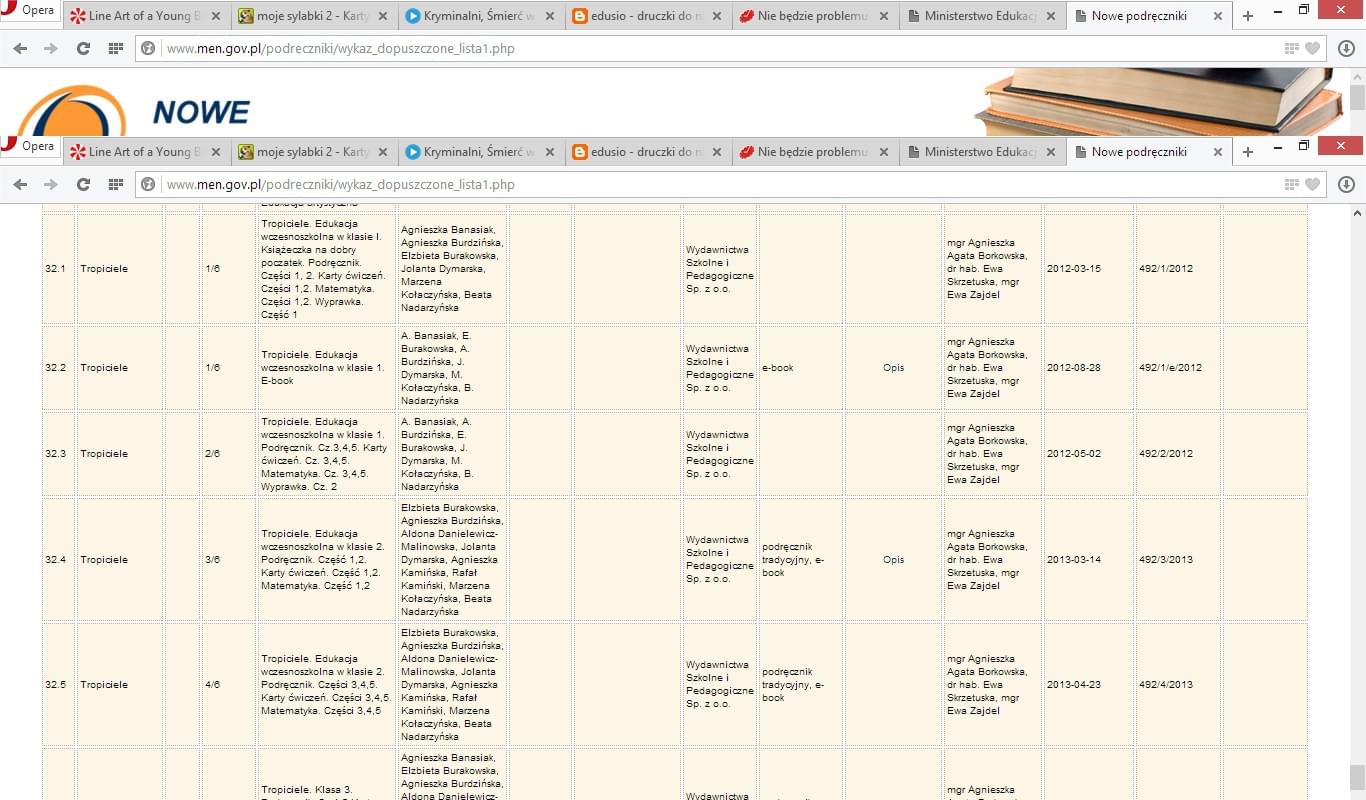Open 'Opis' link in row 32.4
The height and width of the screenshot is (800, 1366).
893,560
